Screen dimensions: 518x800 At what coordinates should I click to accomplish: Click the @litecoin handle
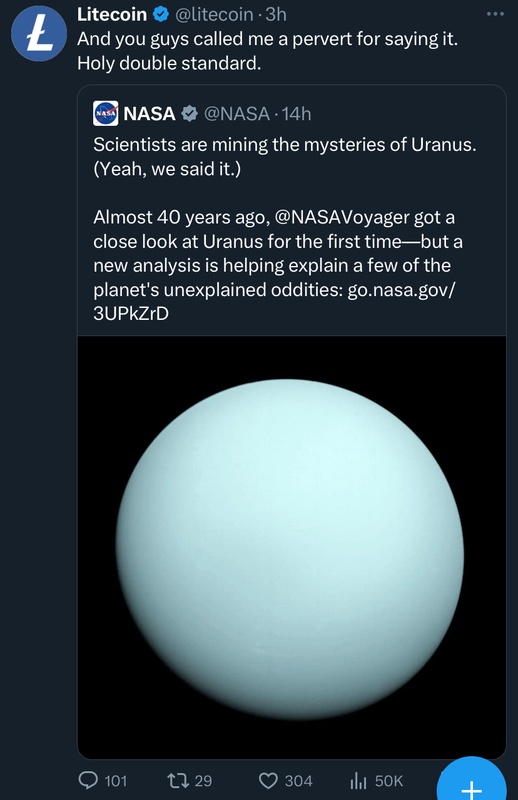coord(214,14)
